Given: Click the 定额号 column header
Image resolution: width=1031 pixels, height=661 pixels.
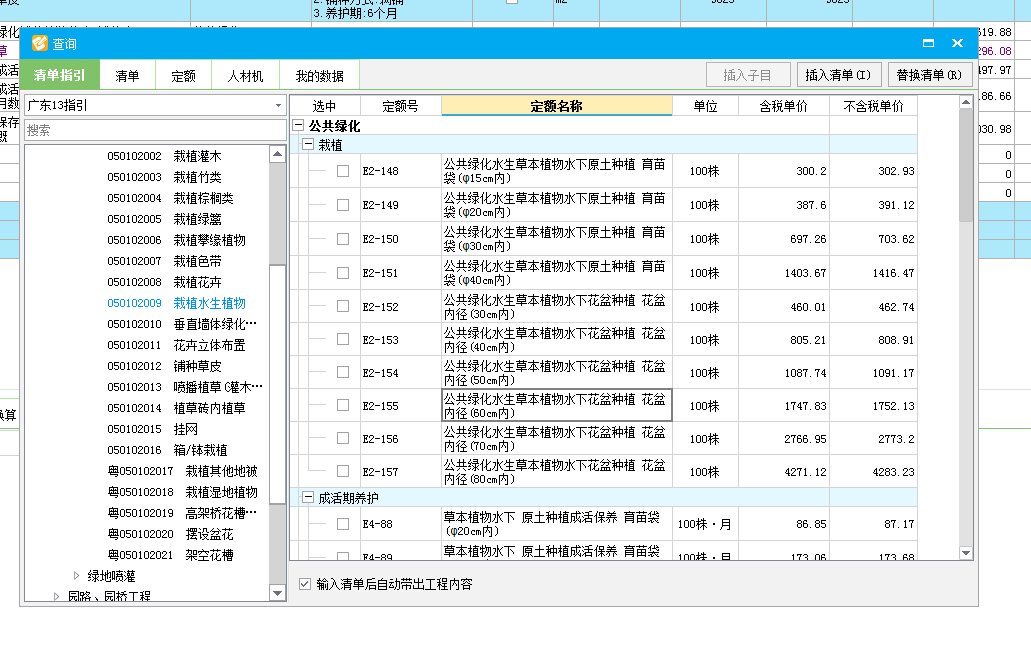Looking at the screenshot, I should (x=400, y=106).
